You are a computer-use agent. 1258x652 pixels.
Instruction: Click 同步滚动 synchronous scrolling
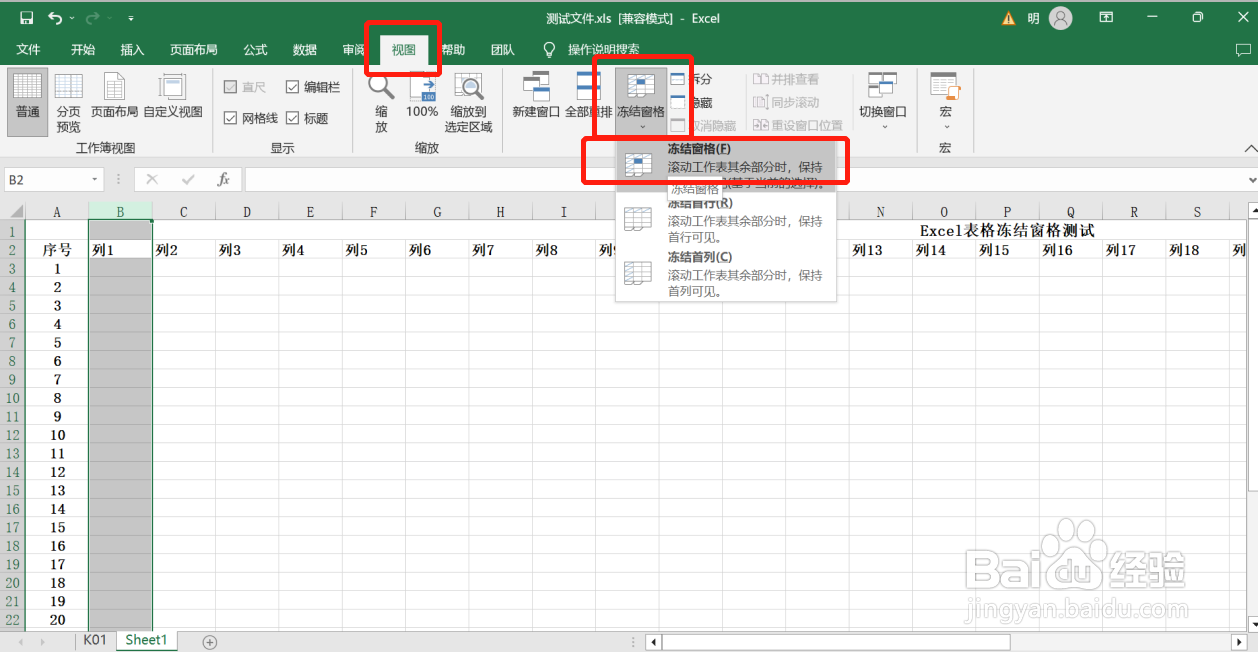tap(786, 102)
